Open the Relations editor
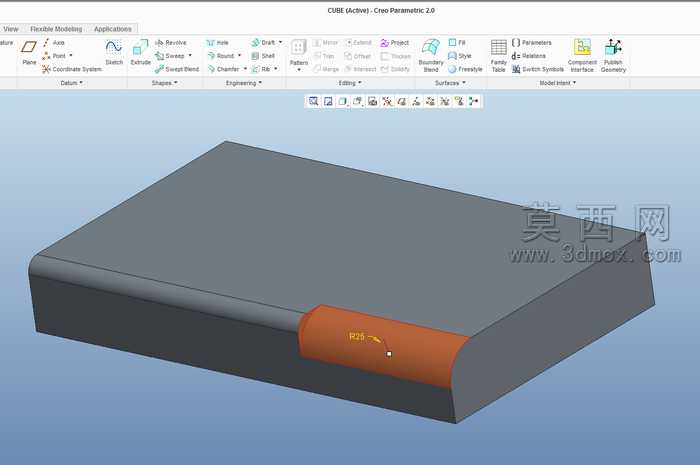The image size is (700, 465). click(529, 56)
